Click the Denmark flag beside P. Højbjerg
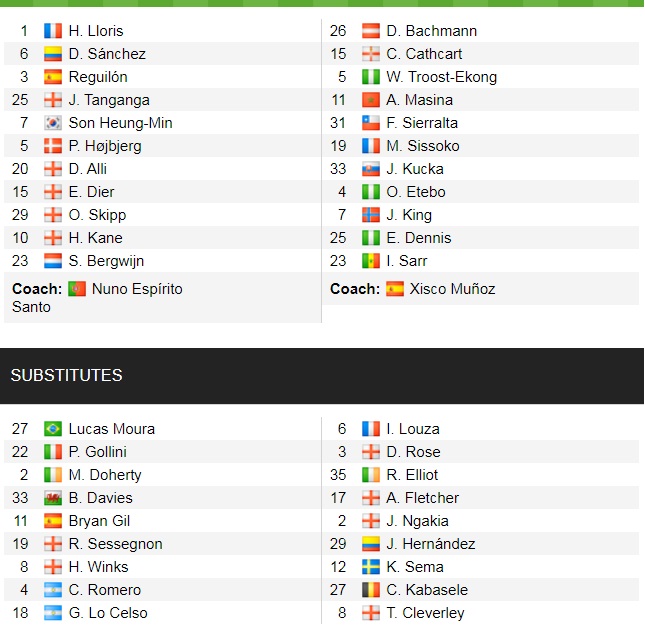The image size is (645, 634). [53, 146]
